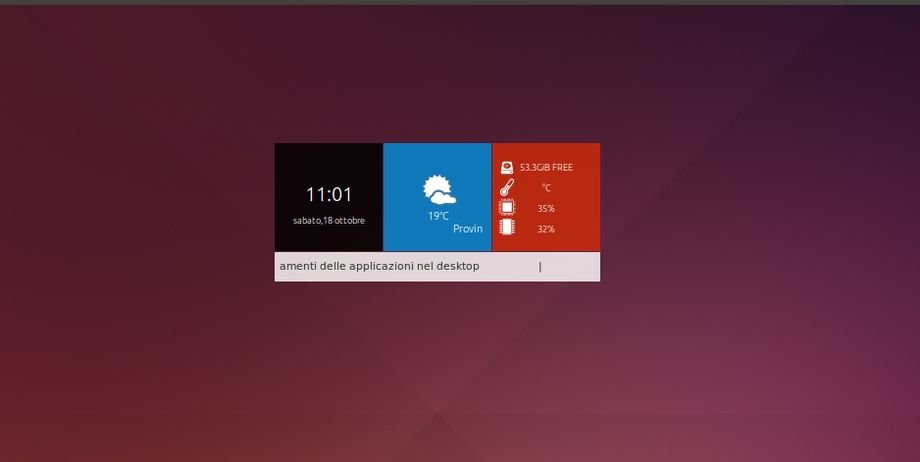Click the °C sensor temperature value
Screen dimensions: 920x462
coord(546,188)
